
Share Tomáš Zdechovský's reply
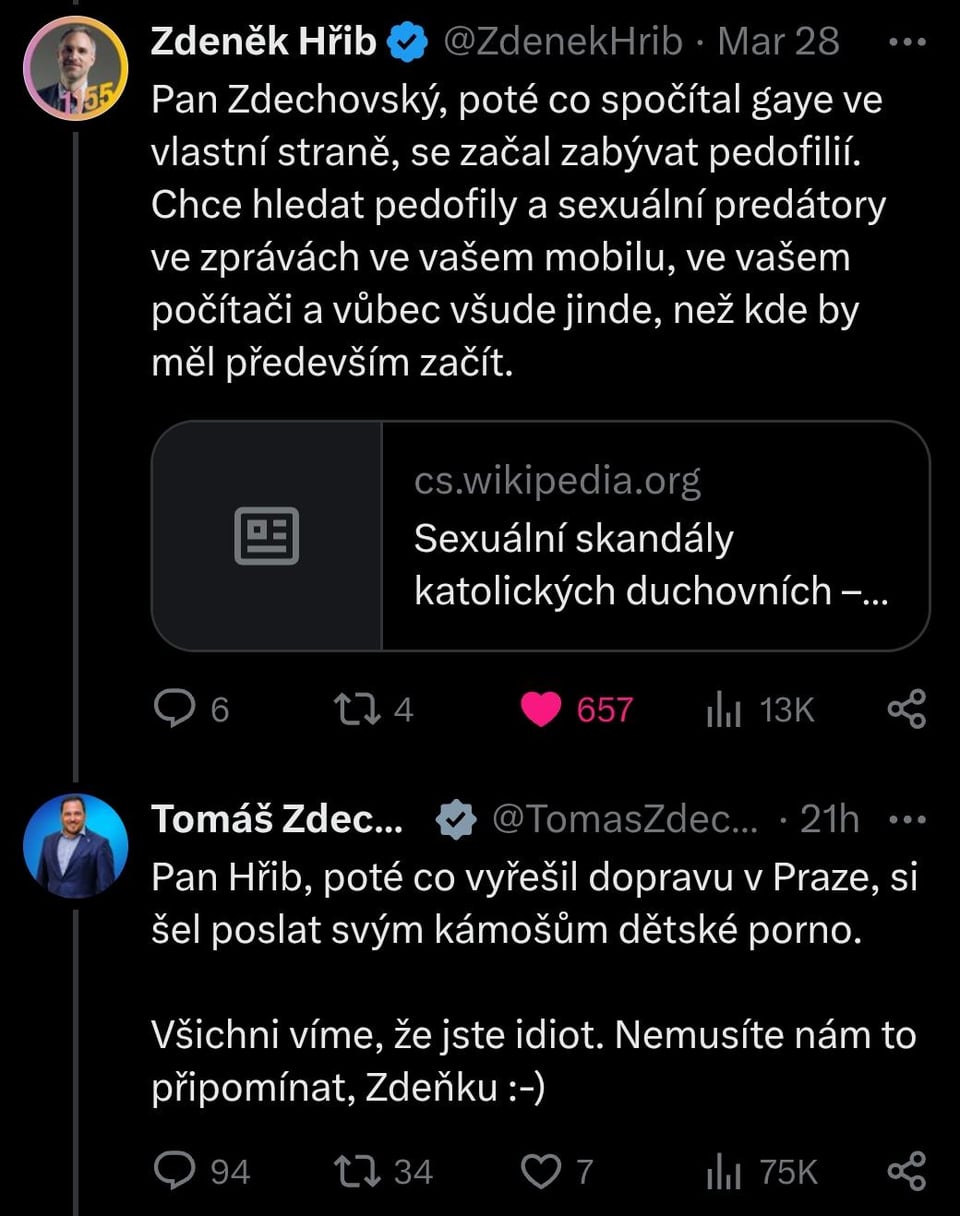[x=906, y=1171]
